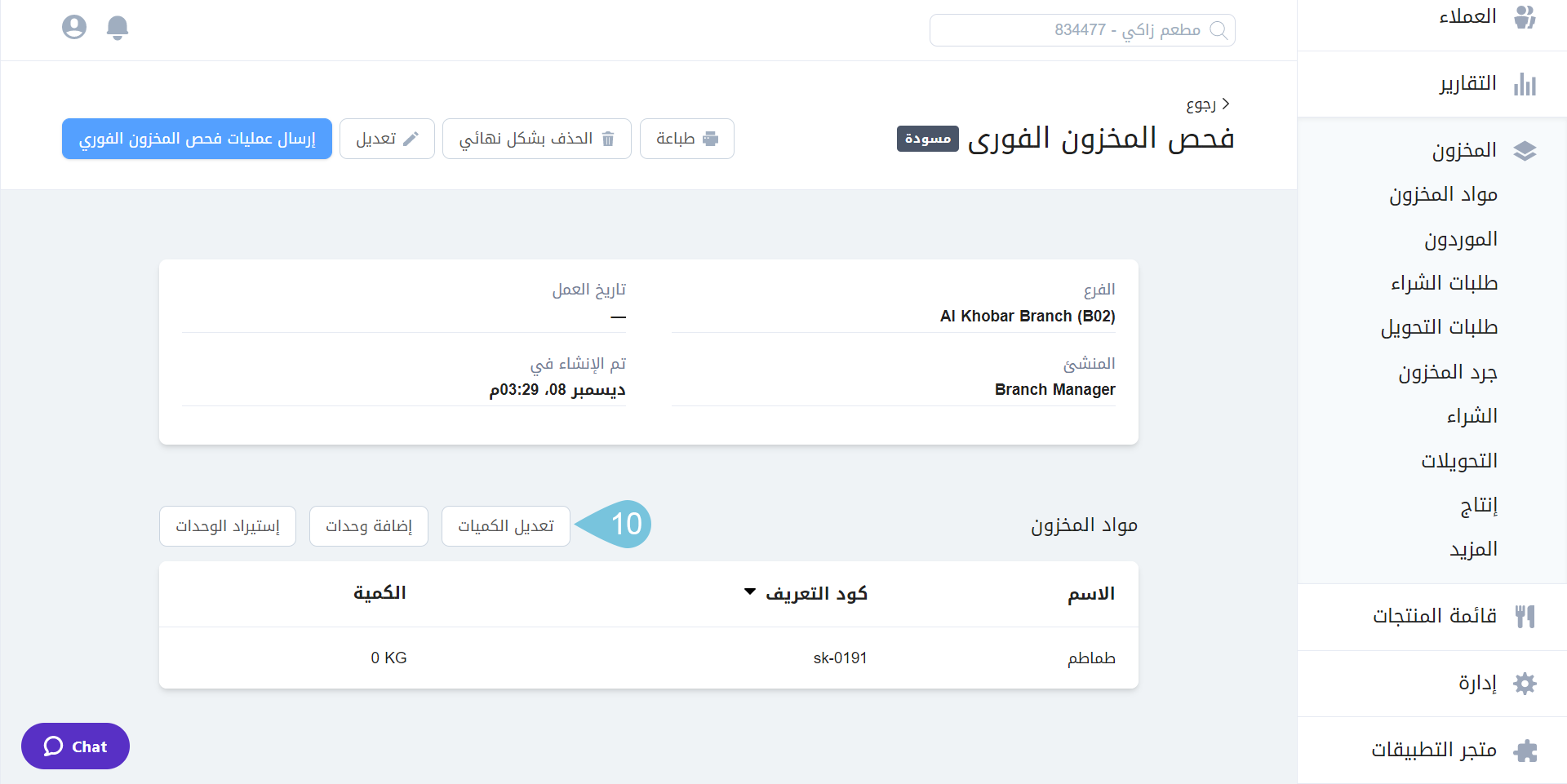Open inventory items (مواد المخزون) menu item

pyautogui.click(x=1443, y=195)
